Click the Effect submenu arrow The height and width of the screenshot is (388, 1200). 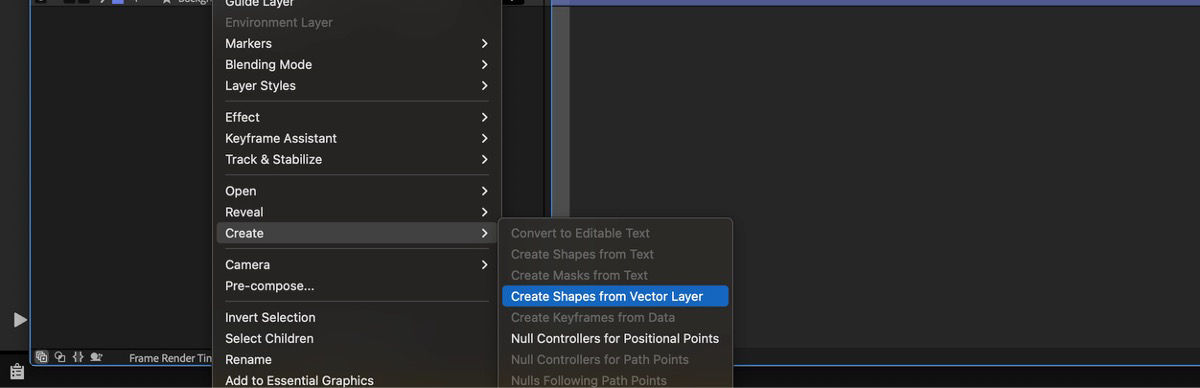[x=484, y=117]
